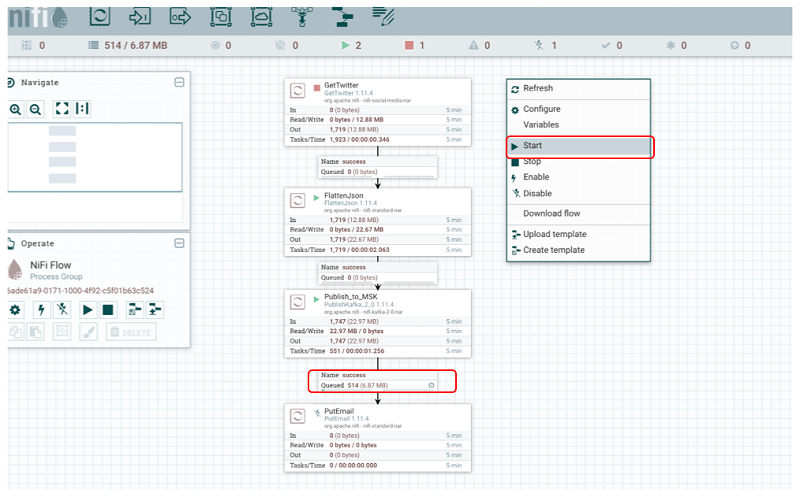The image size is (800, 497).
Task: Collapse the Navigate panel
Action: pyautogui.click(x=179, y=82)
